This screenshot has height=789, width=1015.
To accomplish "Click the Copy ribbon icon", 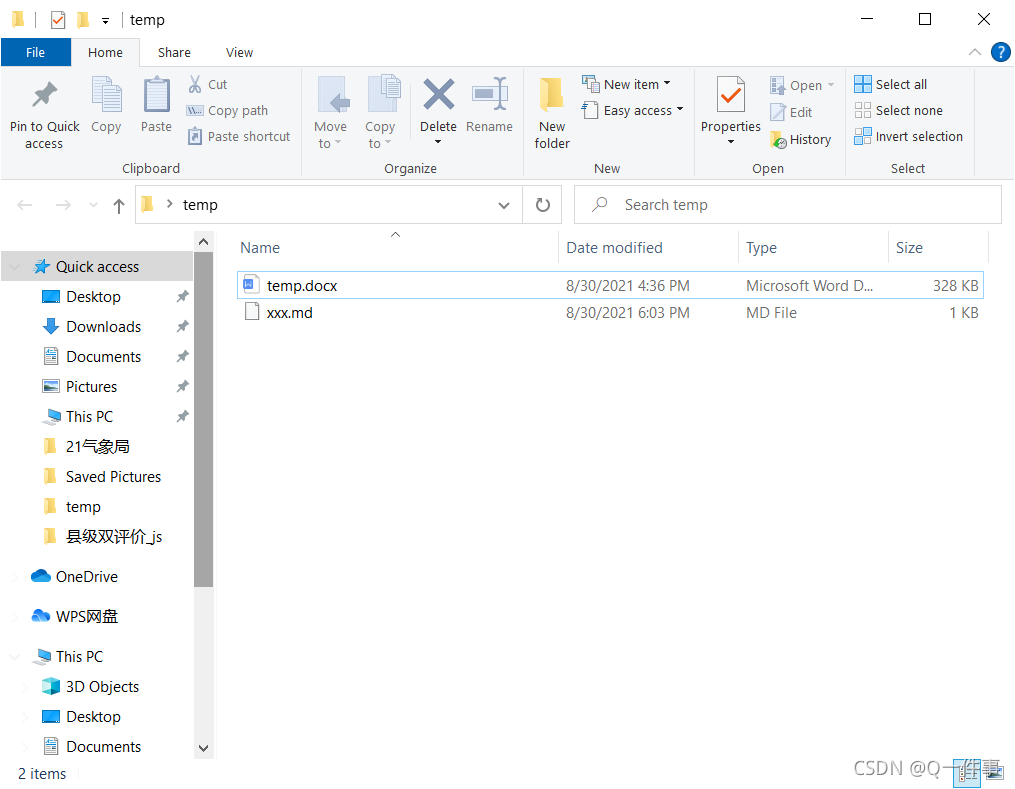I will (106, 94).
